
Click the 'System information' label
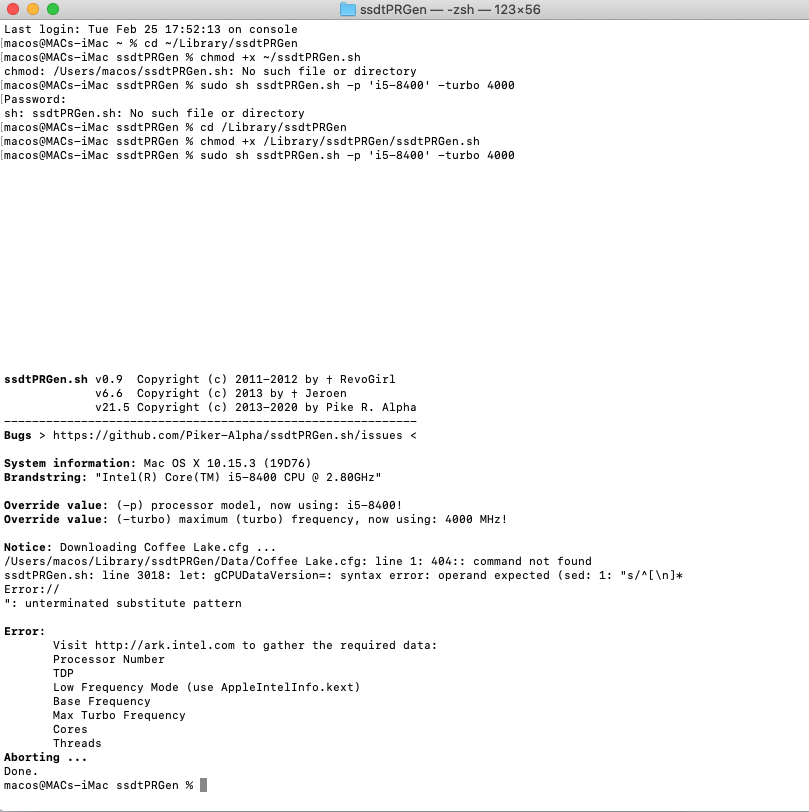(x=66, y=464)
